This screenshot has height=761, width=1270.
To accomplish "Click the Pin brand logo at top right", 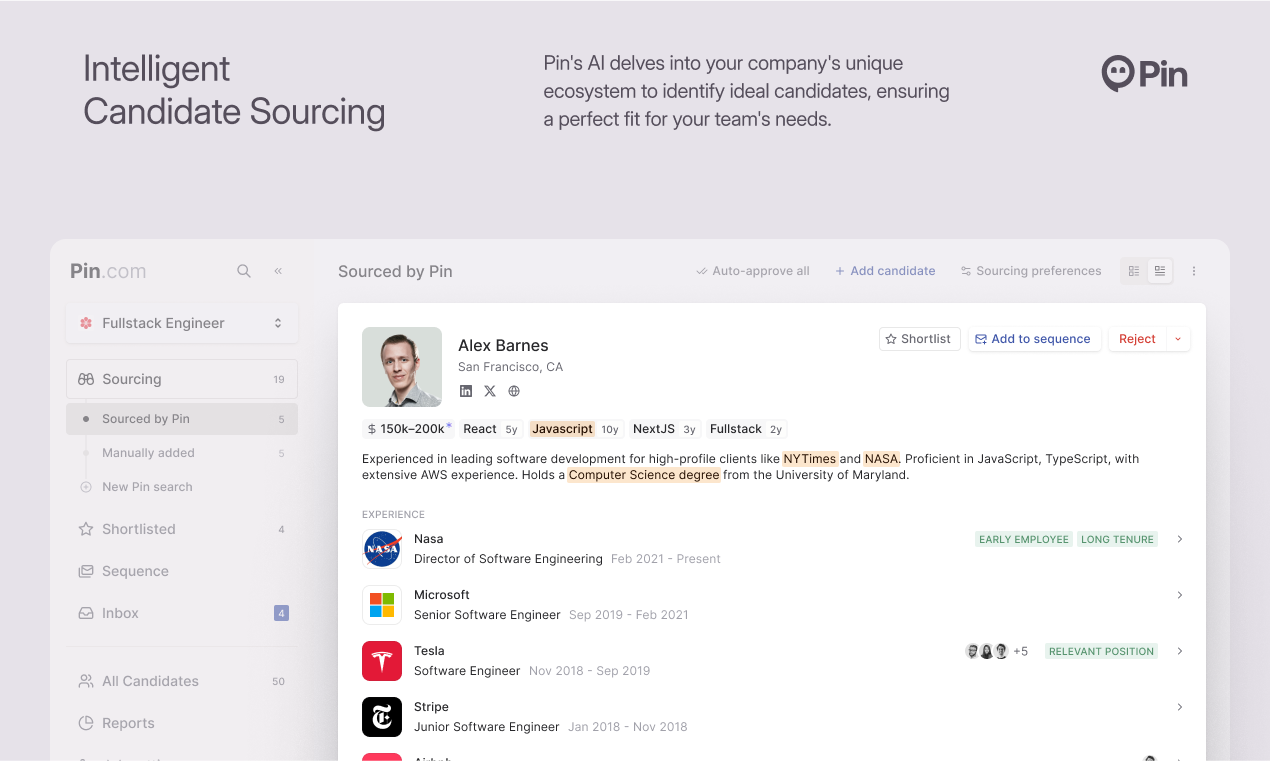I will 1145,73.
